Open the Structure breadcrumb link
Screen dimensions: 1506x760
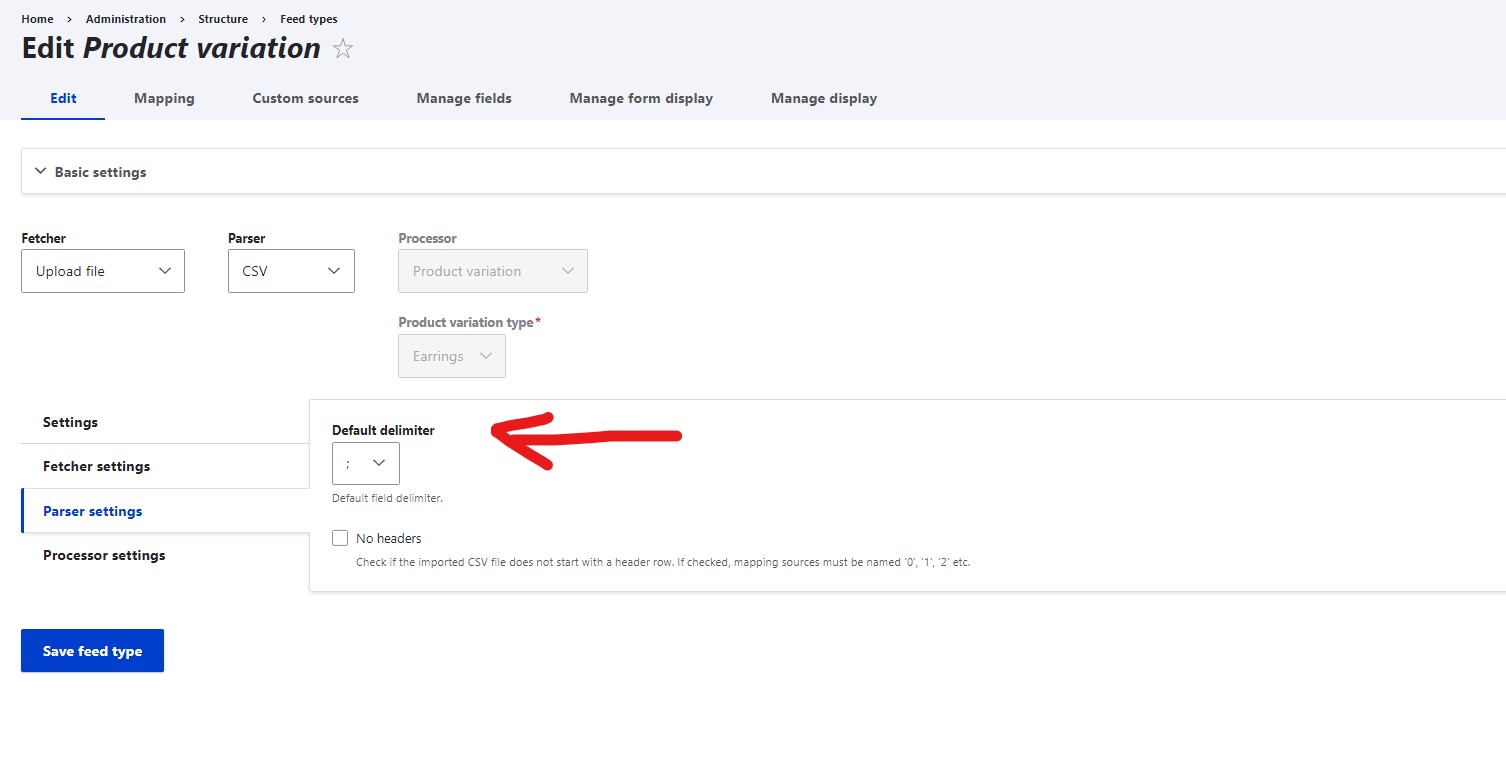tap(223, 19)
